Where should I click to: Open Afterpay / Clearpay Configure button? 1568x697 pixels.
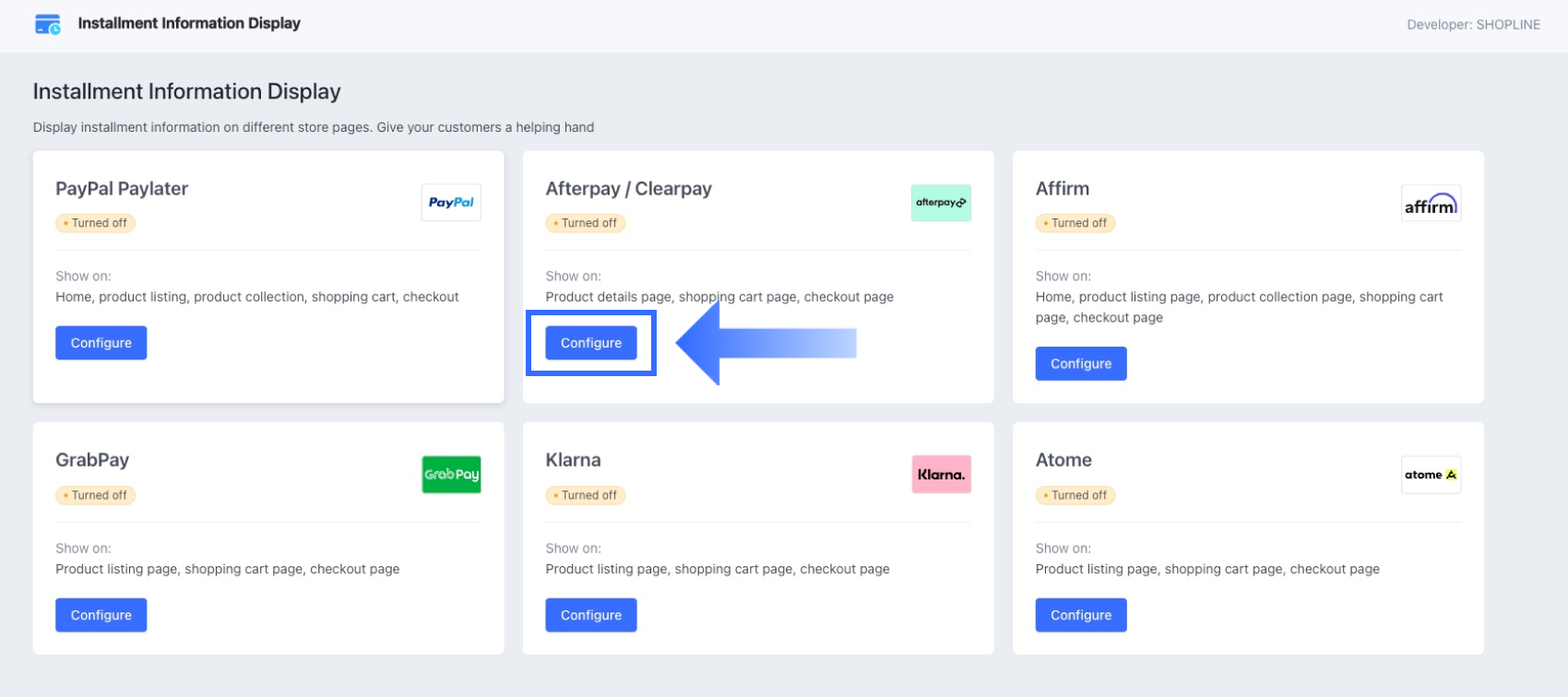pyautogui.click(x=591, y=343)
